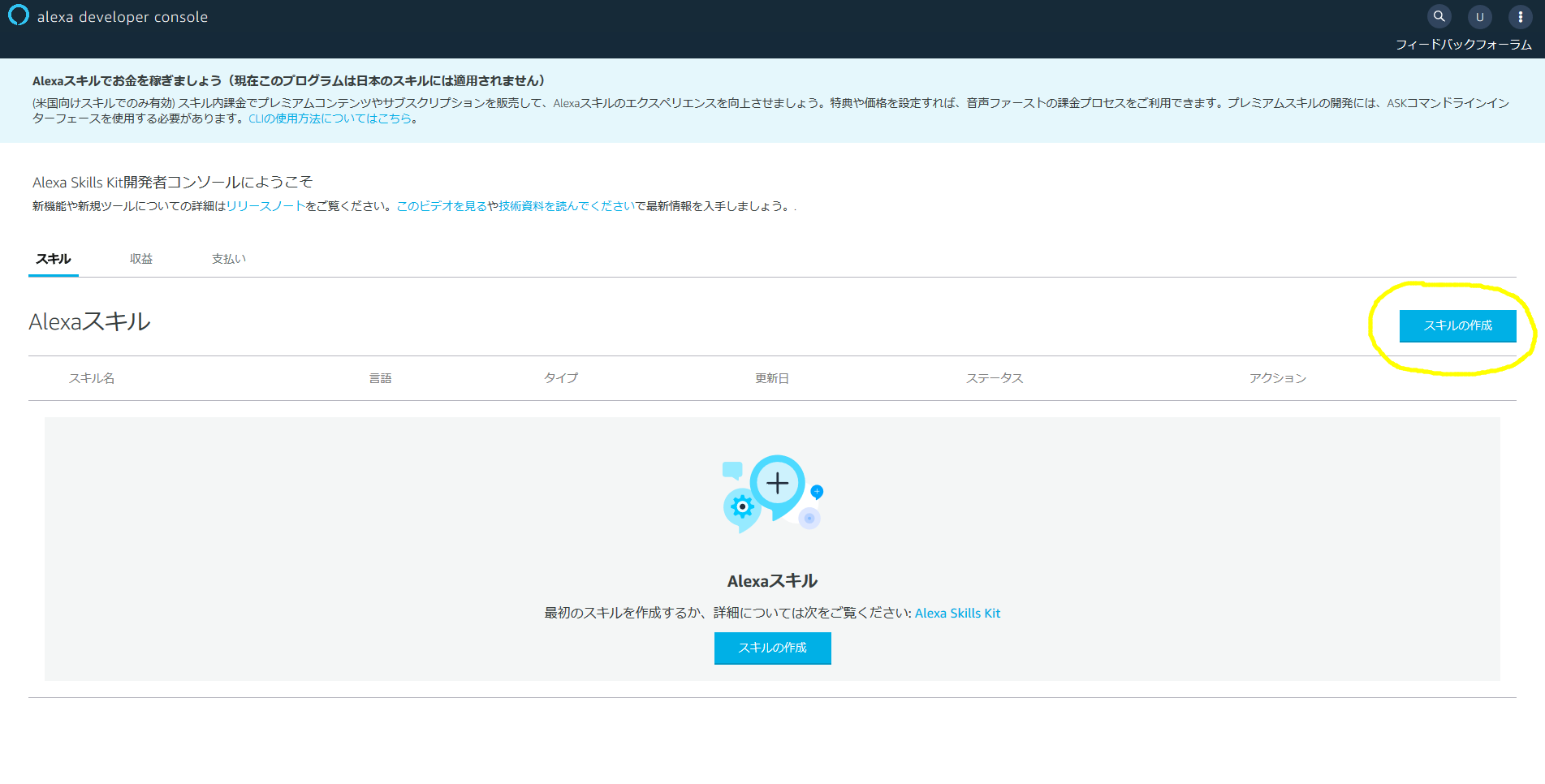Open the Alexa Skills Kit link
This screenshot has width=1545, height=784.
(957, 614)
